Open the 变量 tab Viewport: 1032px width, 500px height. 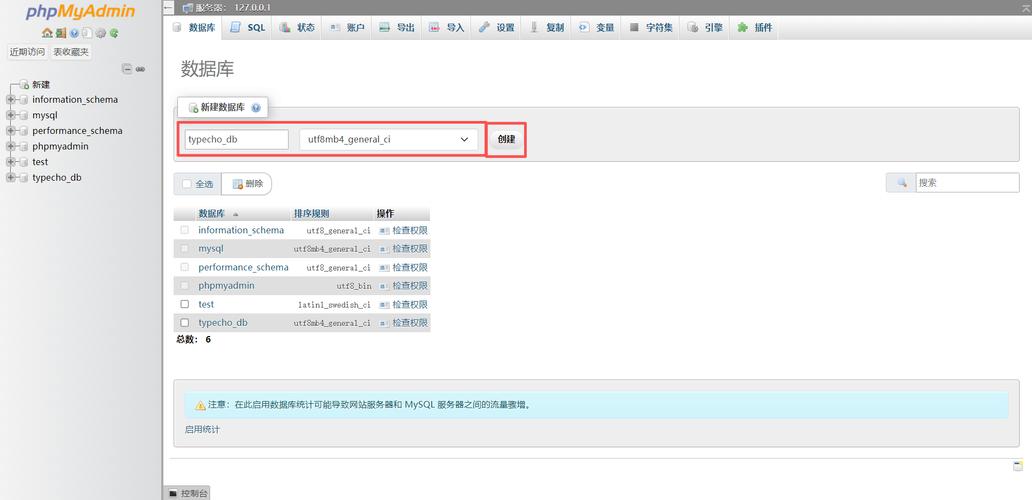pos(596,28)
